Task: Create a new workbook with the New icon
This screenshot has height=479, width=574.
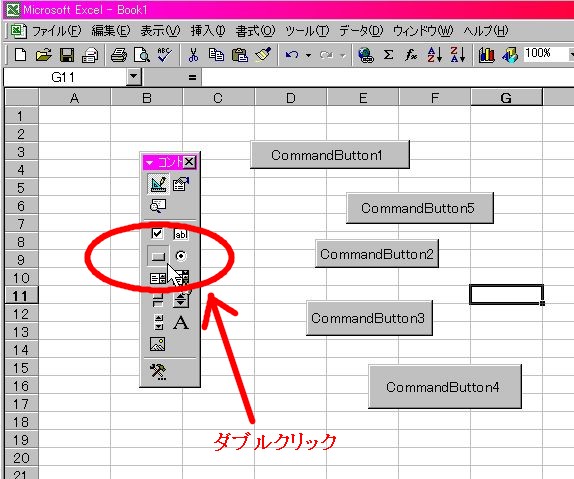Action: 20,55
